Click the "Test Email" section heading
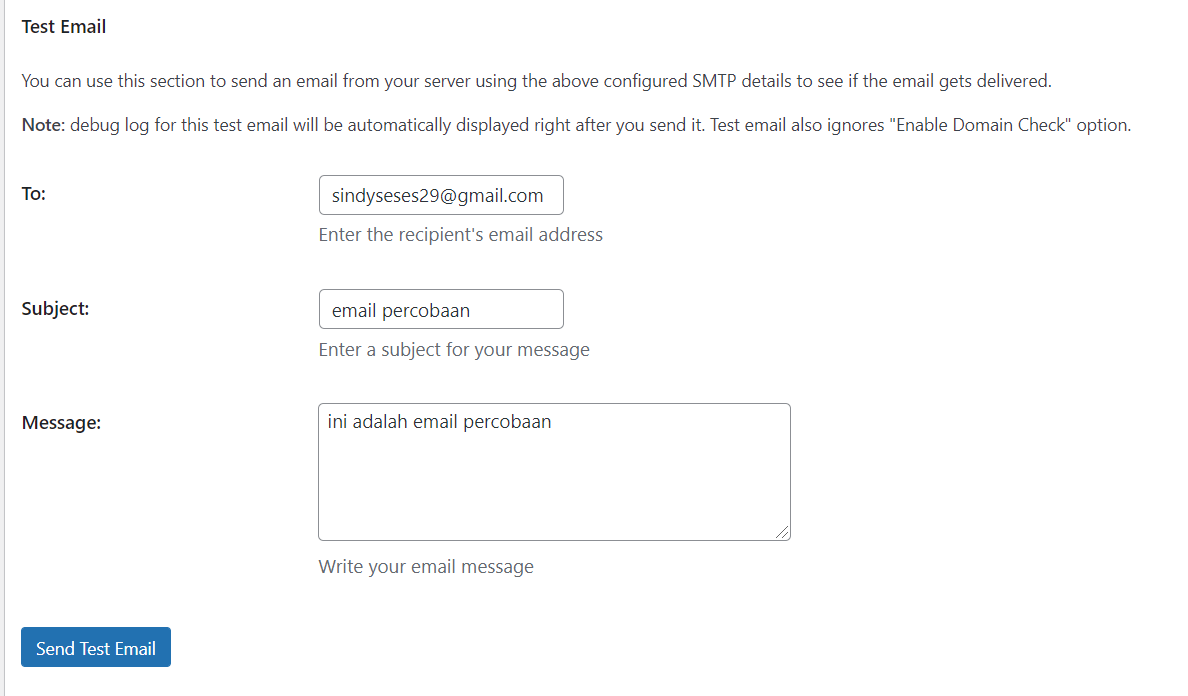 tap(64, 27)
